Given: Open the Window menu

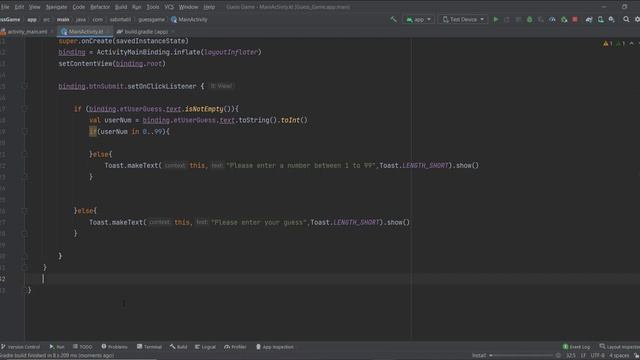Looking at the screenshot, I should pos(189,7).
